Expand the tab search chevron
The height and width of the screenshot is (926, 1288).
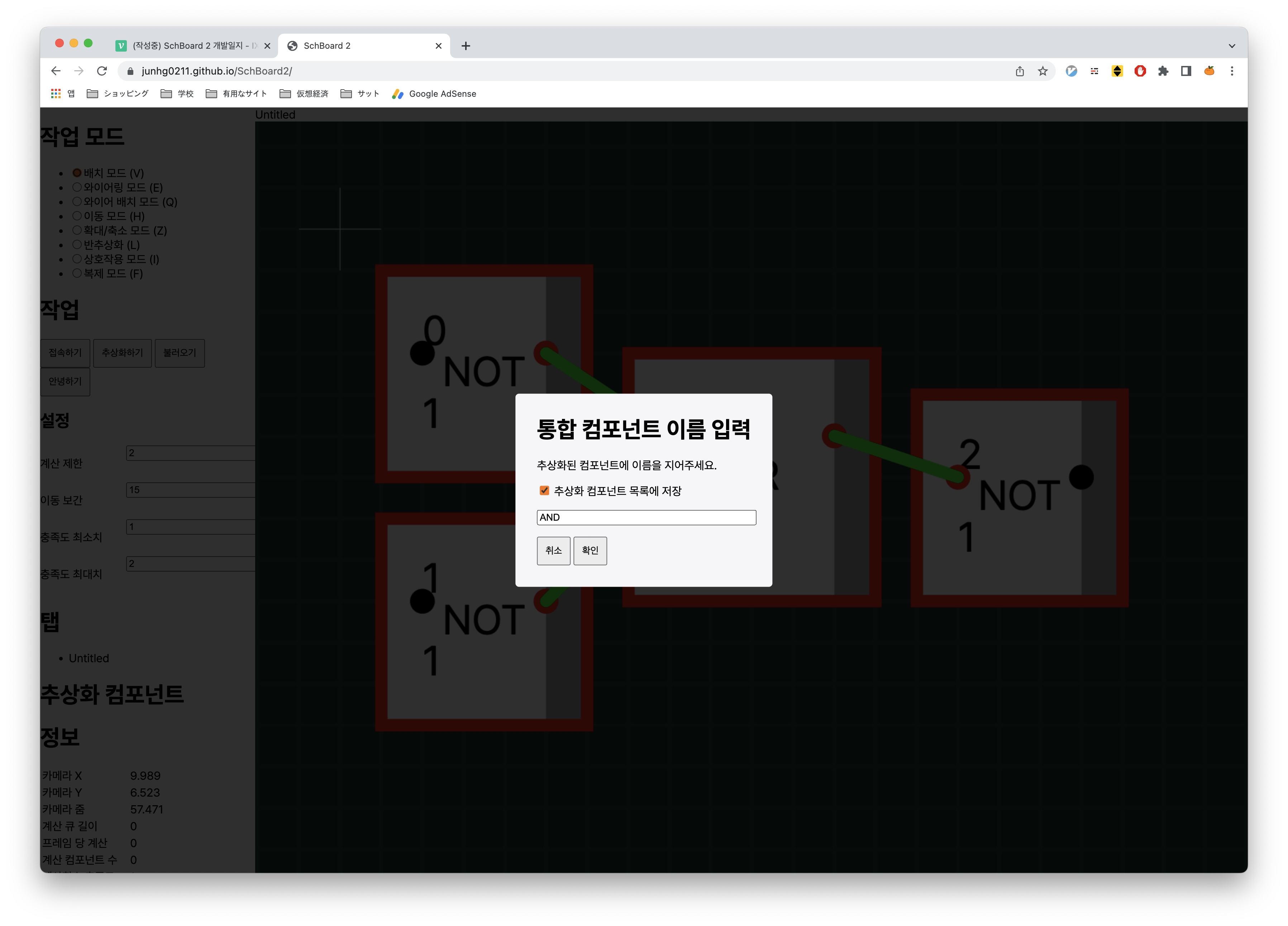[x=1232, y=46]
